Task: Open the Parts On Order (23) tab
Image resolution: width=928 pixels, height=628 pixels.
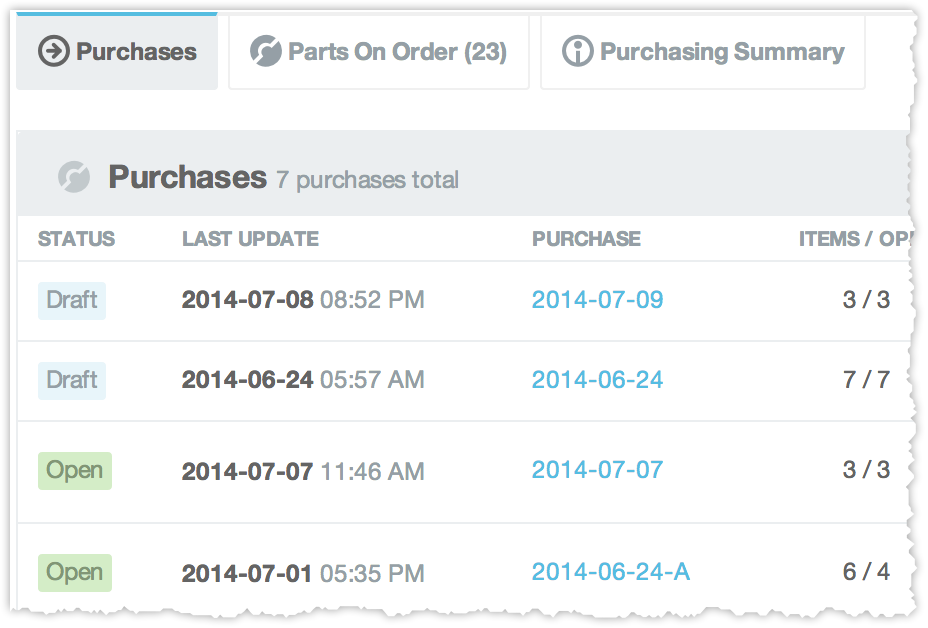Action: 379,51
